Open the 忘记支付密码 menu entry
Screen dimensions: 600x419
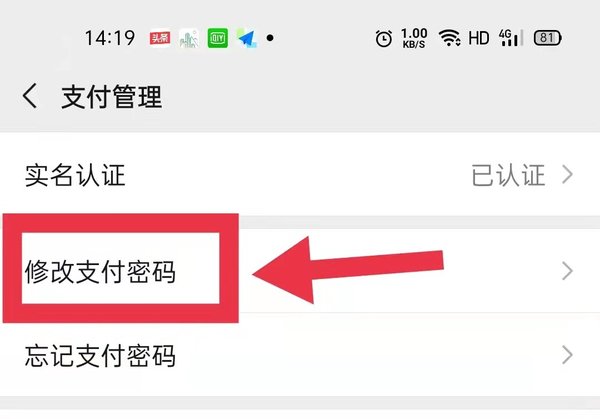pyautogui.click(x=300, y=355)
